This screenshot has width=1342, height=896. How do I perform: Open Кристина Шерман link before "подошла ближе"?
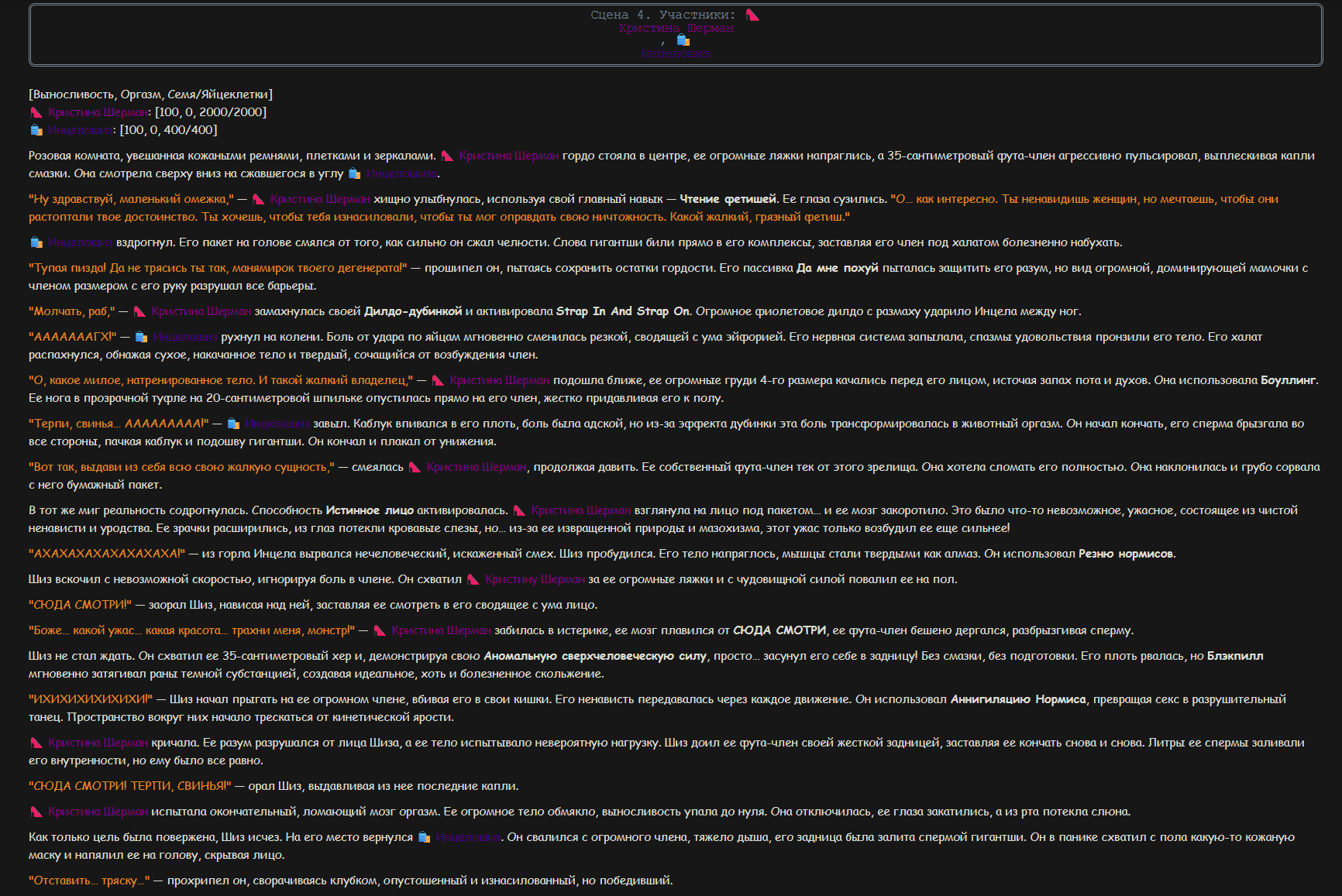pyautogui.click(x=500, y=380)
